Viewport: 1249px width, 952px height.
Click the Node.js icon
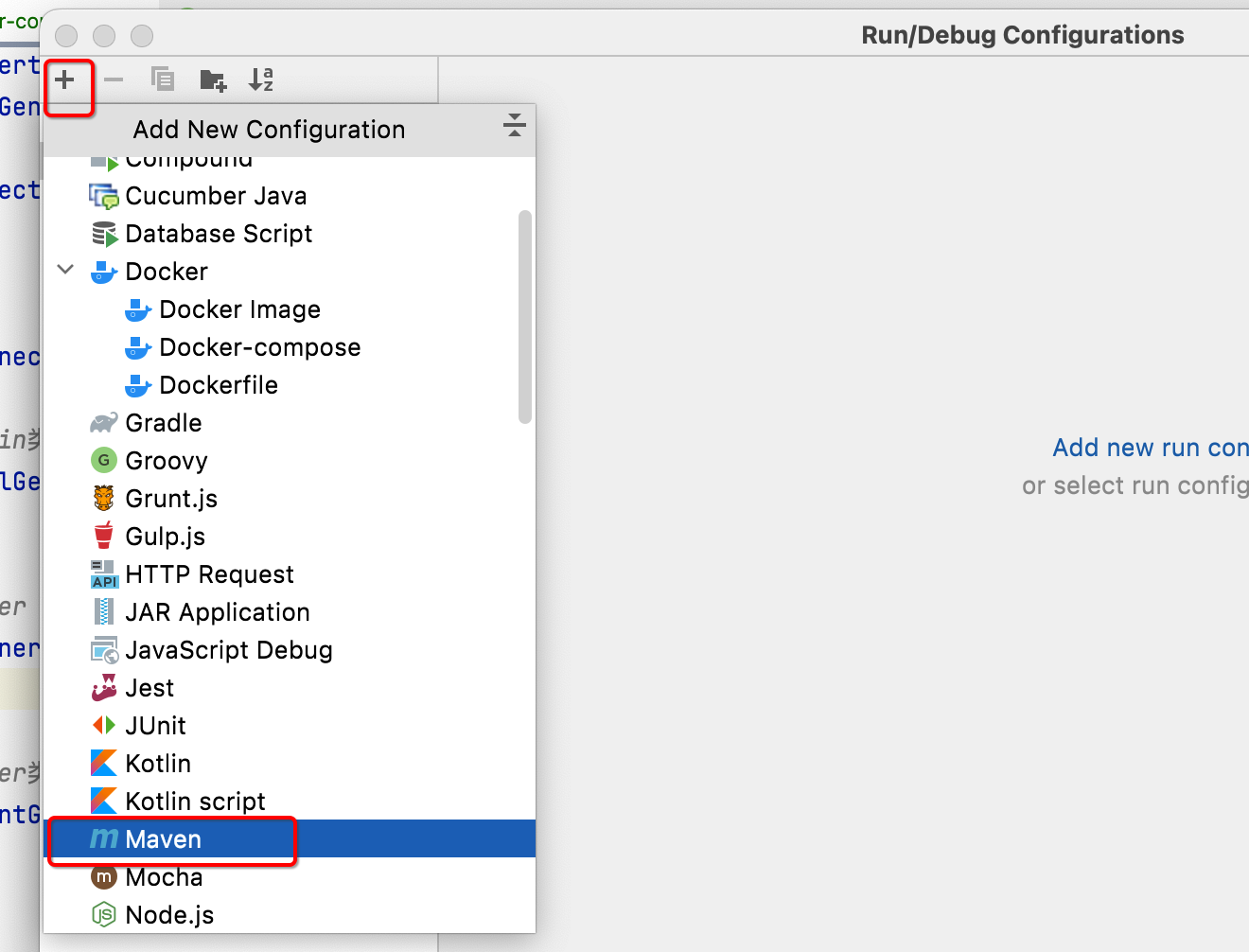(104, 914)
